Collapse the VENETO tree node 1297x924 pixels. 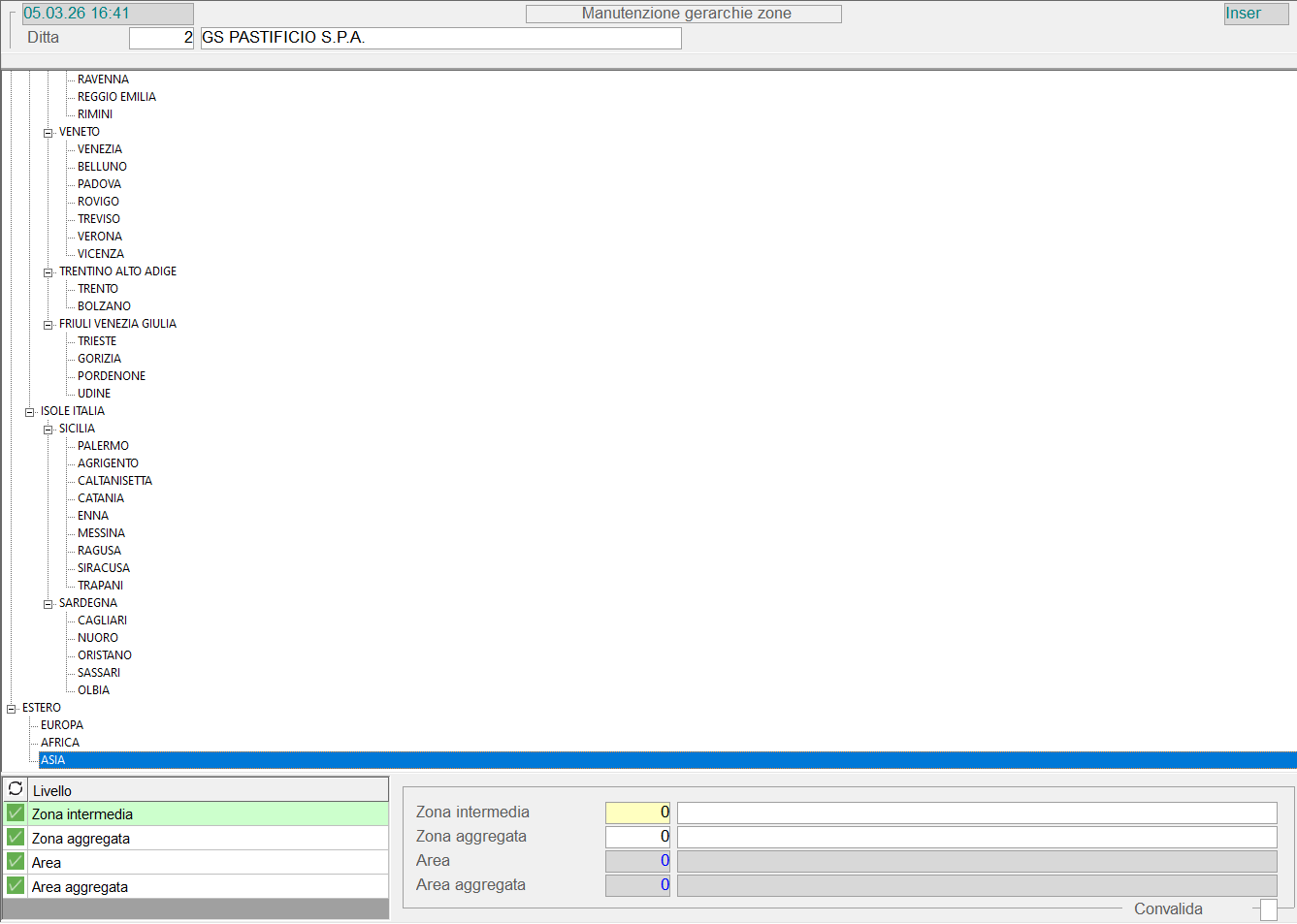tap(49, 133)
